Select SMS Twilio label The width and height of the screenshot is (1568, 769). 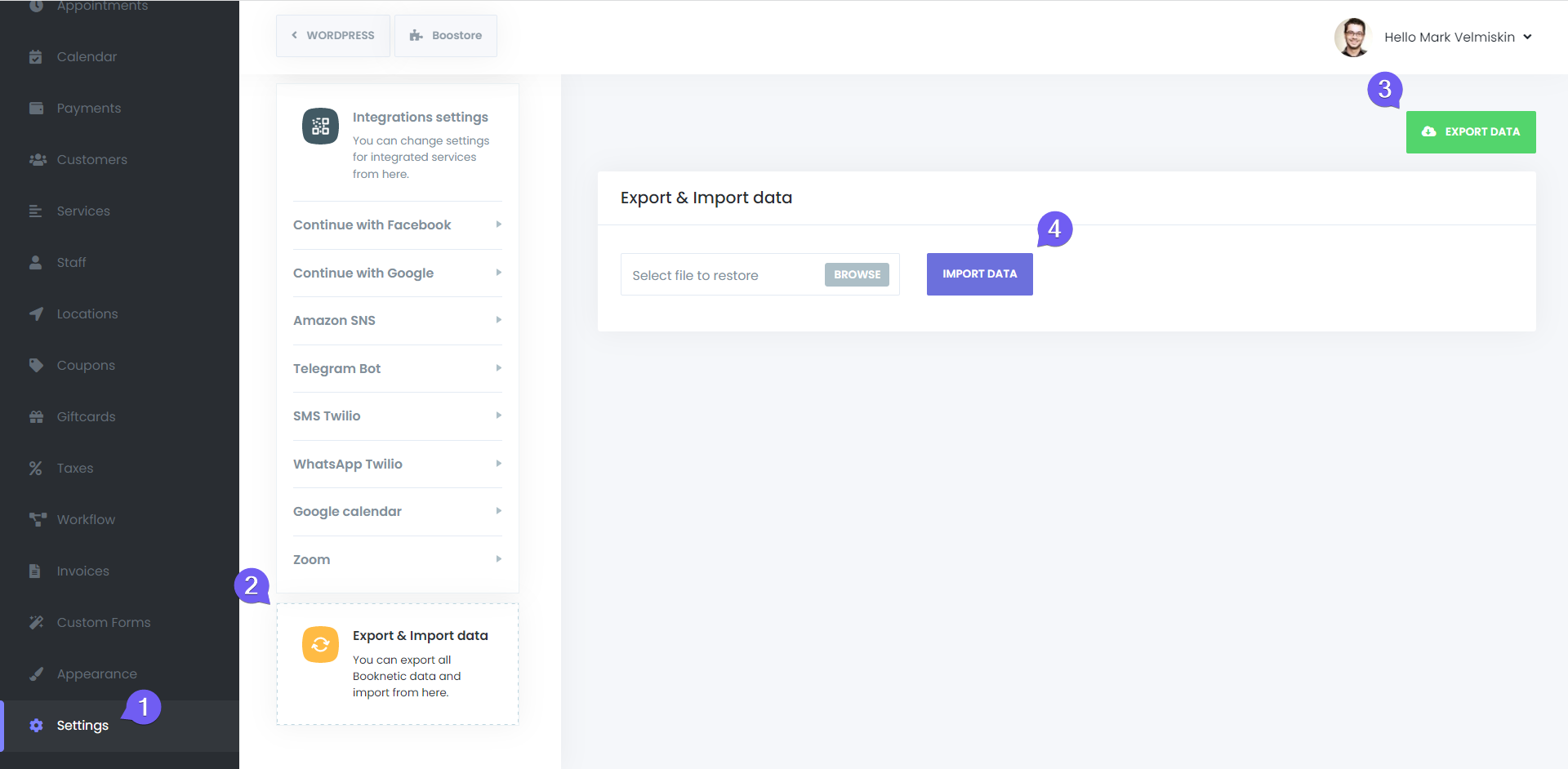[x=327, y=416]
